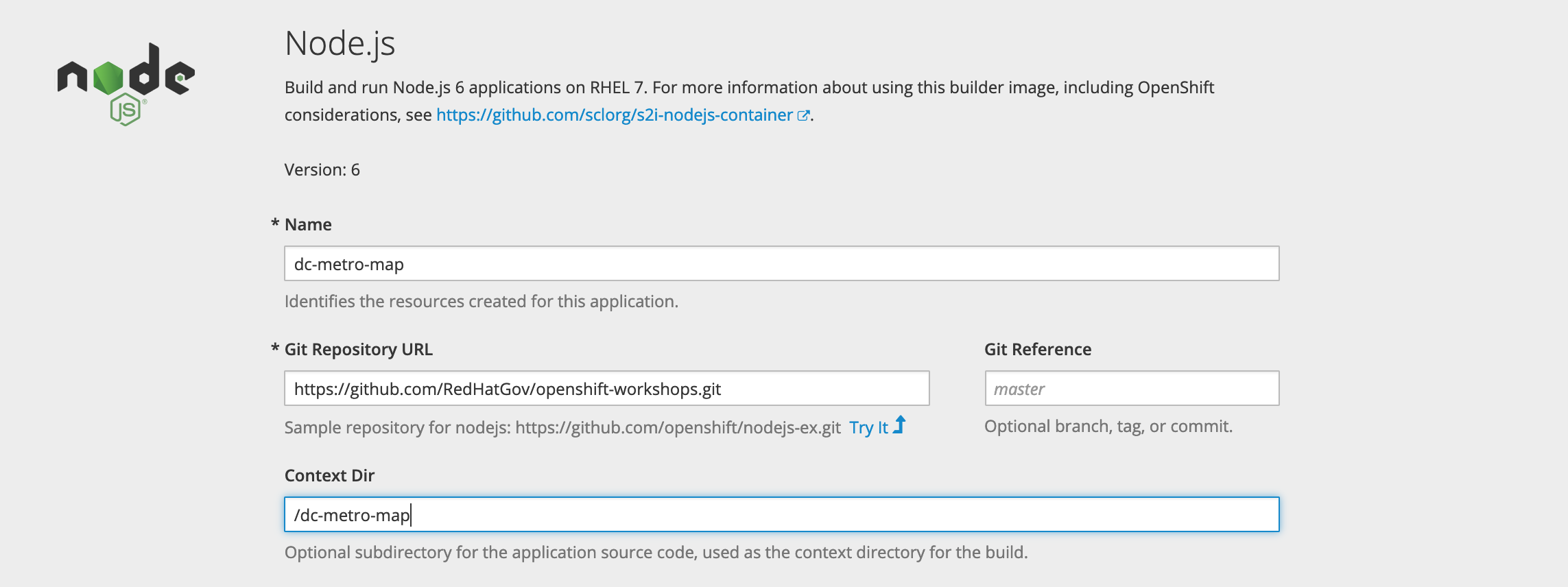Select the Git Reference master field

[x=1132, y=388]
